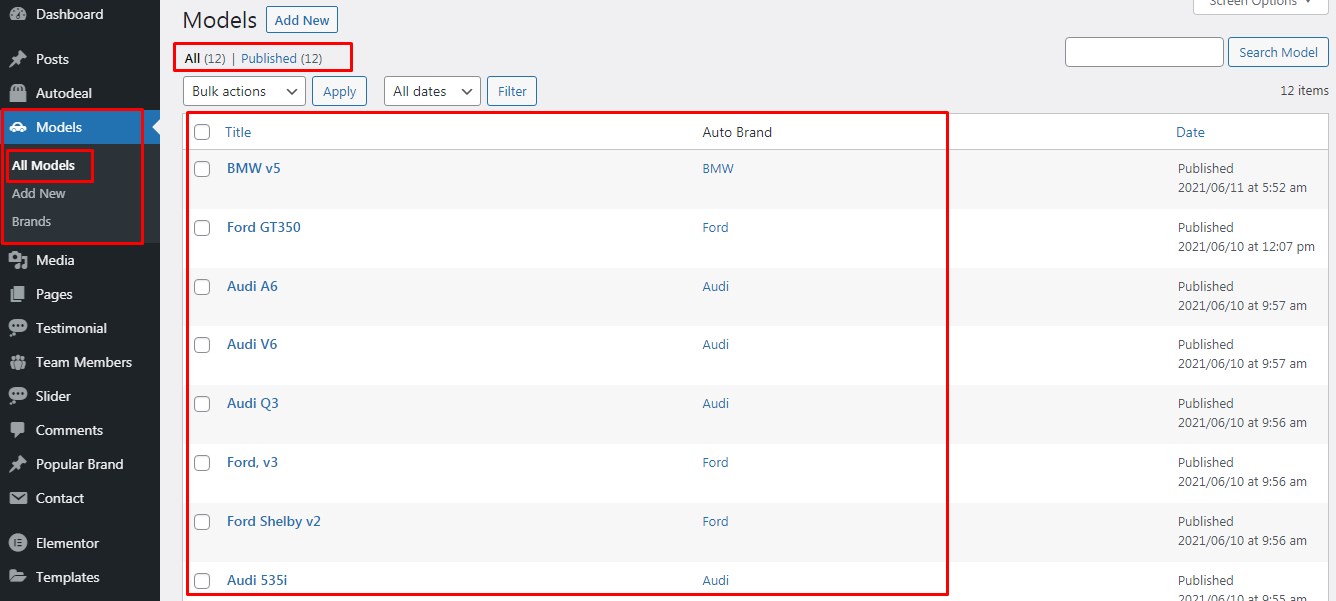This screenshot has width=1336, height=601.
Task: Check the Audi A6 row checkbox
Action: click(x=202, y=287)
